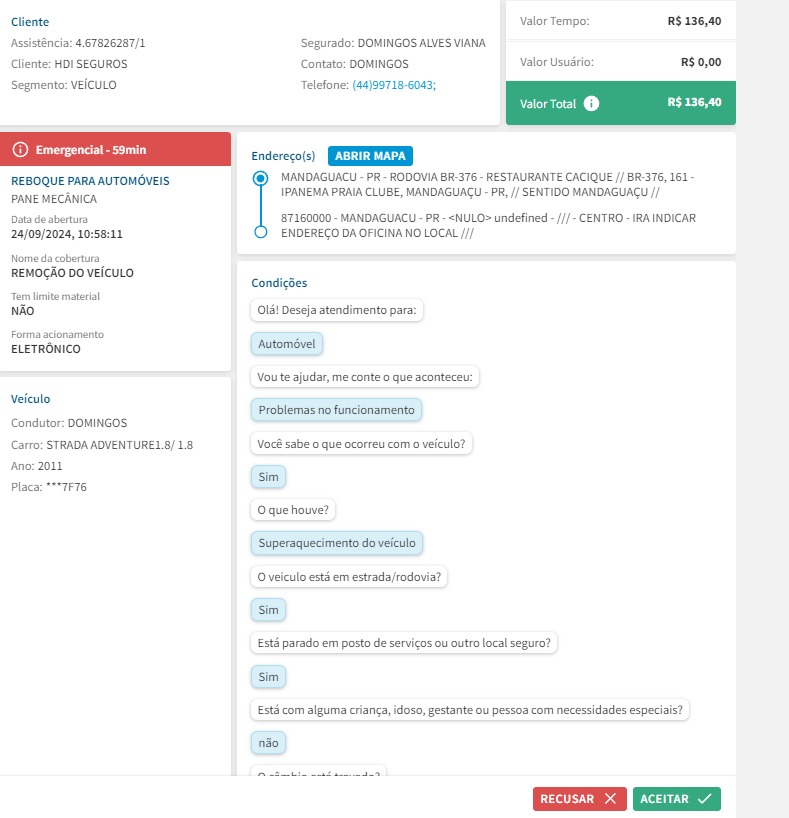Click the alert icon in Emergencial banner
This screenshot has height=818, width=789.
(x=20, y=149)
